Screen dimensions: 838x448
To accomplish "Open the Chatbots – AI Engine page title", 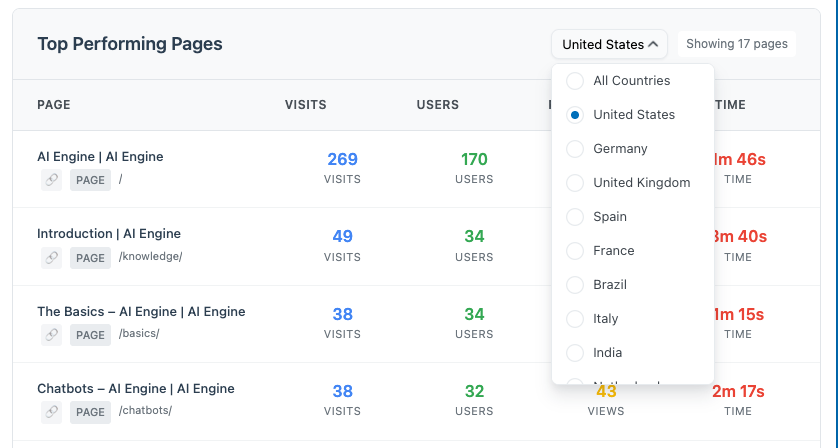I will pos(136,388).
